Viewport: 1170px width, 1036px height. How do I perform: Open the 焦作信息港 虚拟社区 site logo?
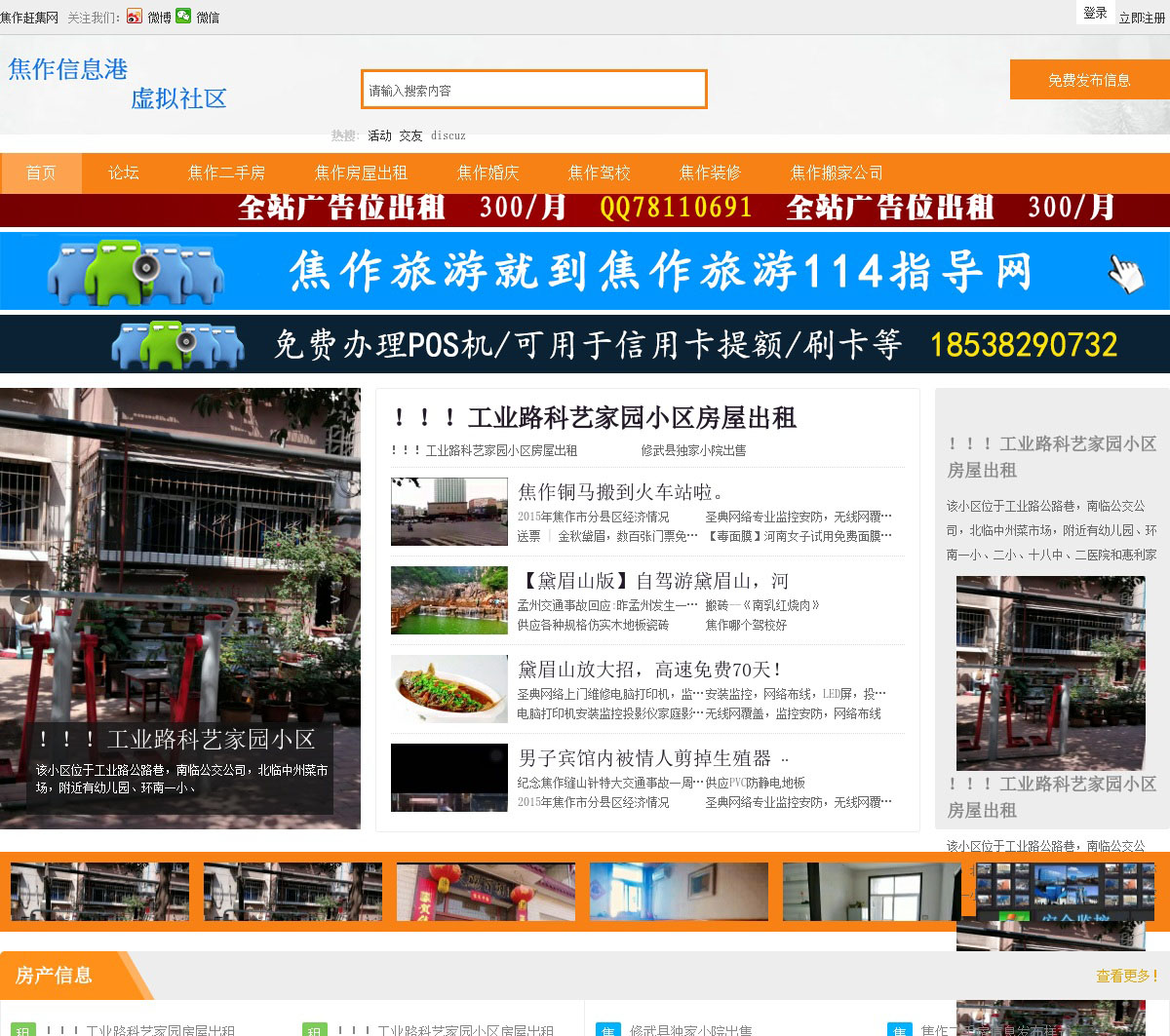(x=117, y=84)
